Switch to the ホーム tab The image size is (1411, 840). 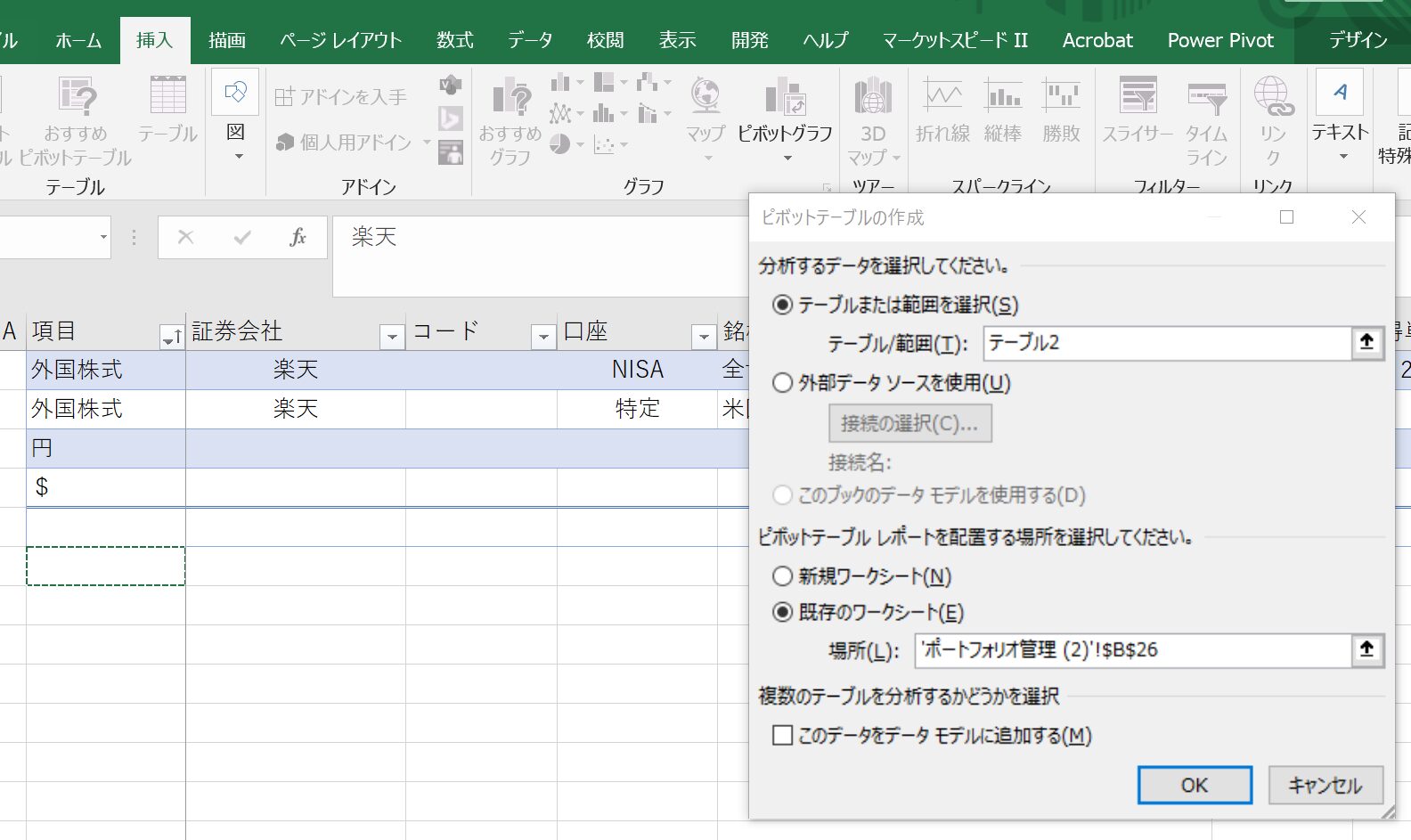(78, 40)
